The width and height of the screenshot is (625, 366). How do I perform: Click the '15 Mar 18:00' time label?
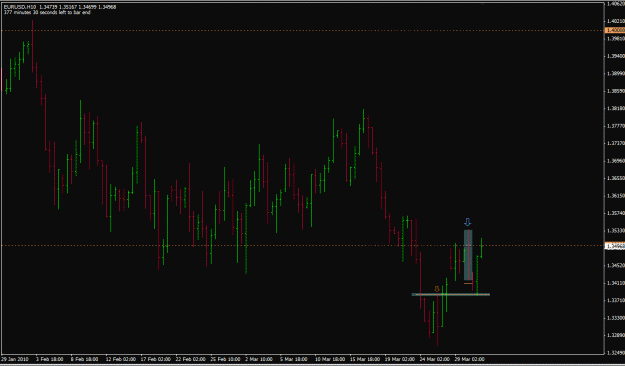pyautogui.click(x=364, y=359)
